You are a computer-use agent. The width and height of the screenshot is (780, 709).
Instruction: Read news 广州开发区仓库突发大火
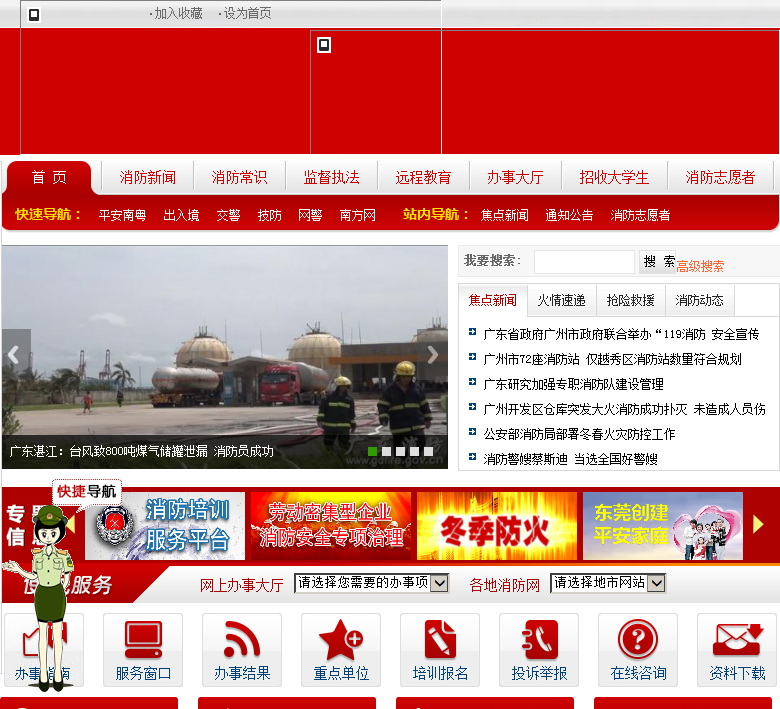(624, 409)
